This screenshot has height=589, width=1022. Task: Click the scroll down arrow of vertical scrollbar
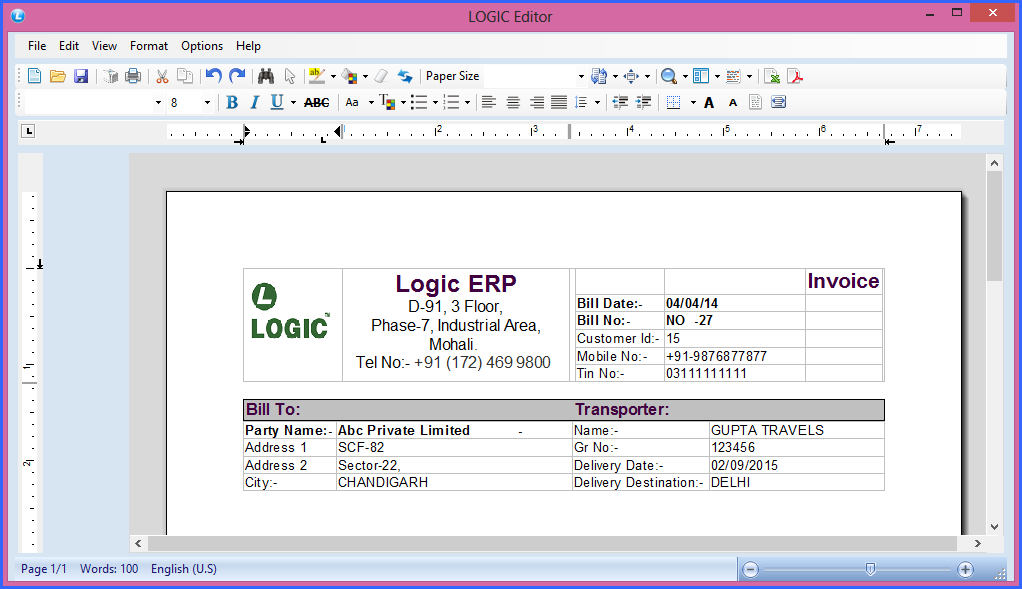[x=994, y=526]
